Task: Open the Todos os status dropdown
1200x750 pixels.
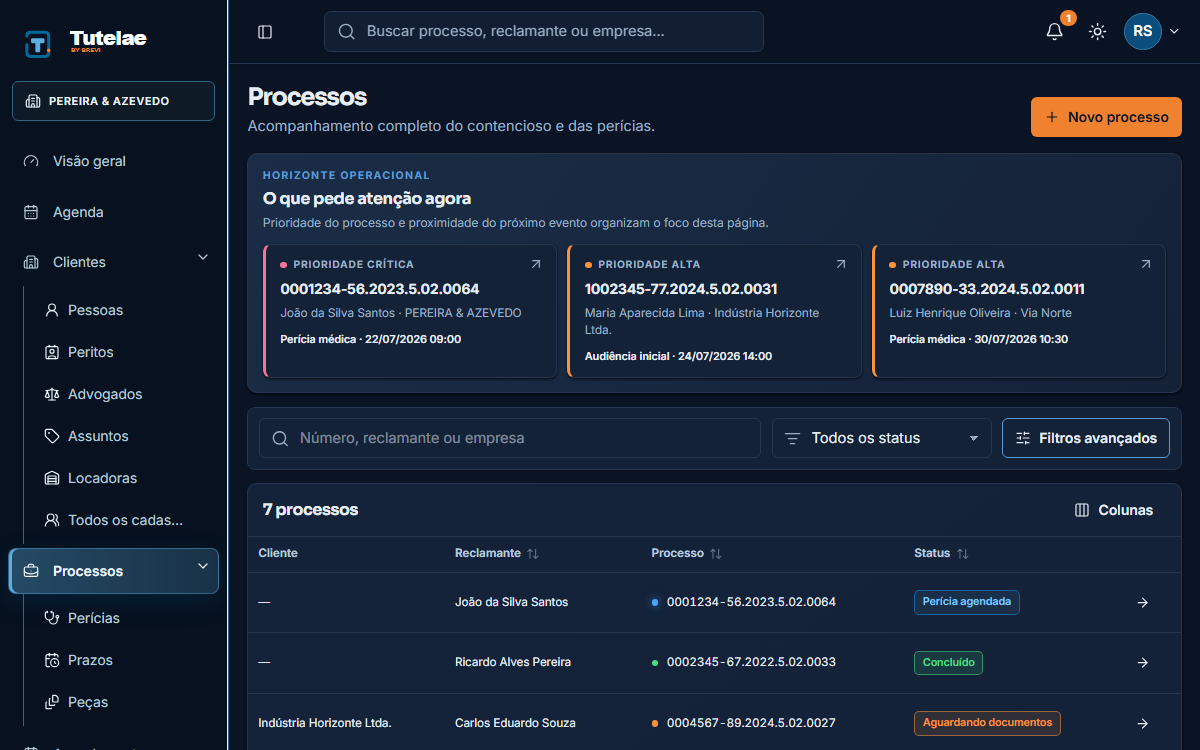Action: click(882, 438)
